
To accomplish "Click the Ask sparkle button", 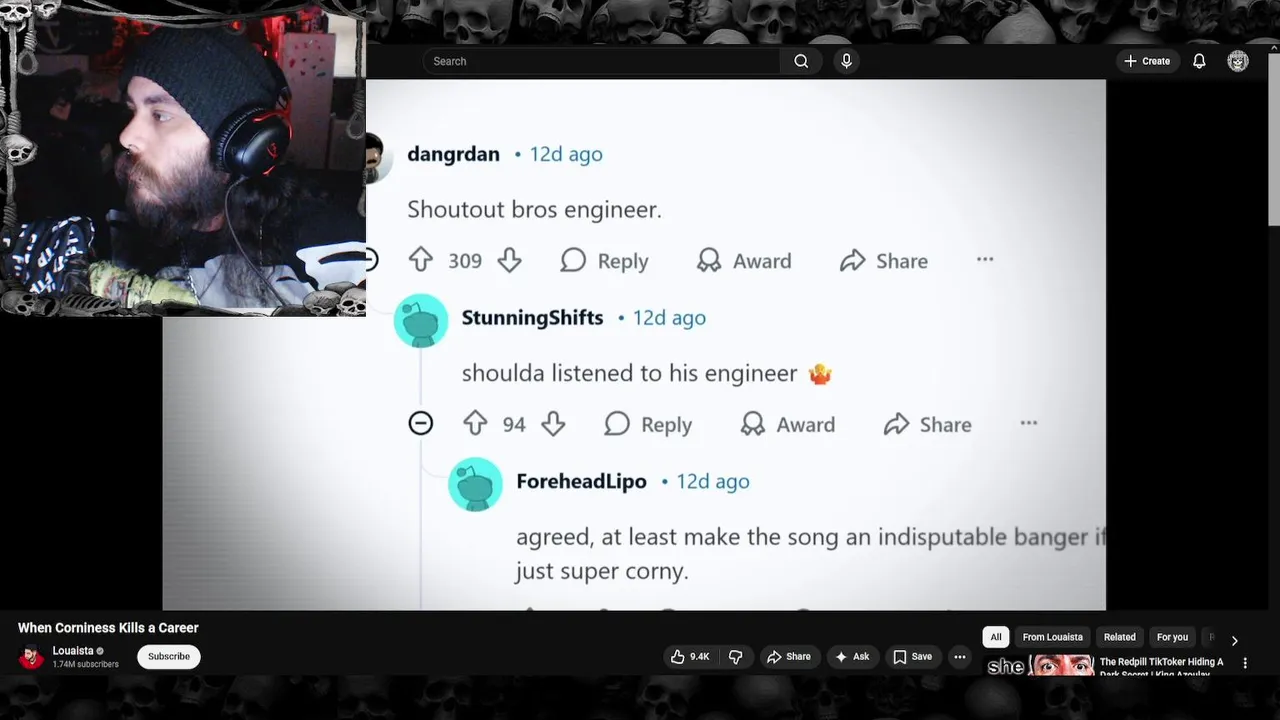I will click(x=852, y=657).
